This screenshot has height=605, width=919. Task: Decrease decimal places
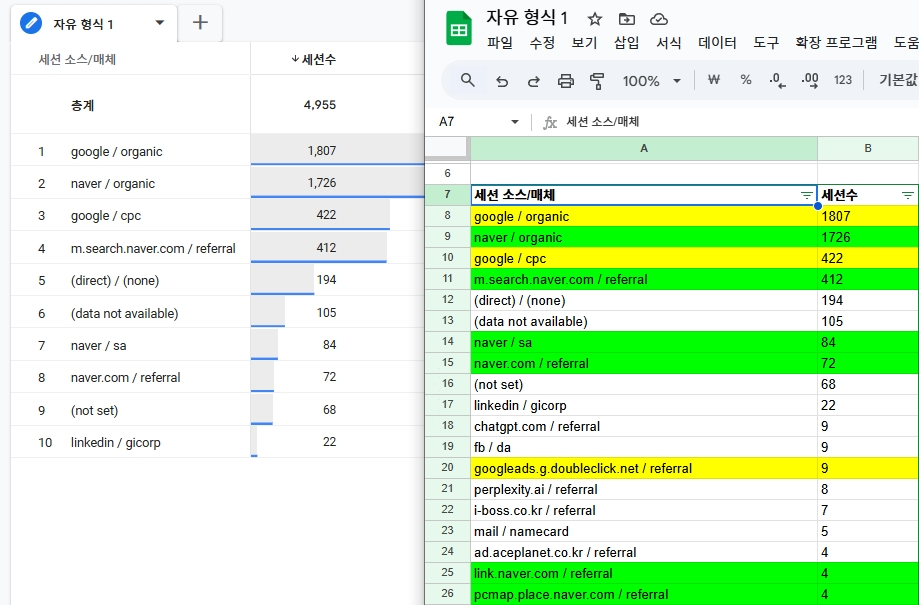pos(777,80)
